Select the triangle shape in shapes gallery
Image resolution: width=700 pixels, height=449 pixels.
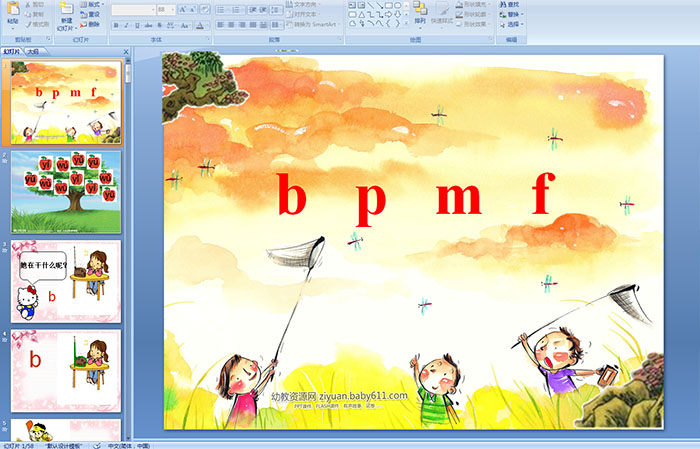click(362, 15)
